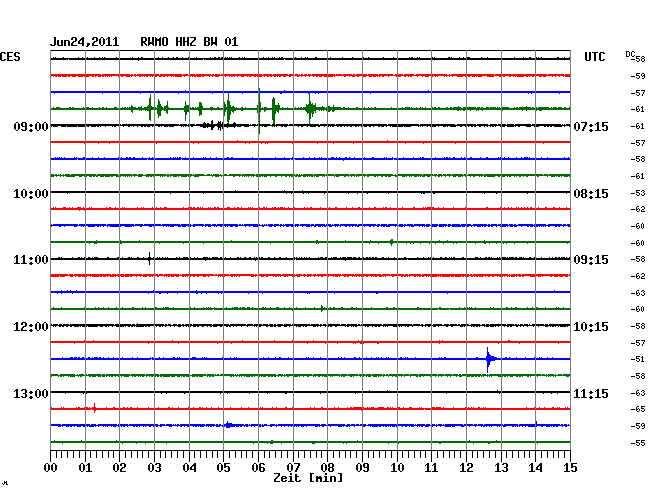Click the blue seismic spike before minute 13

coord(489,359)
